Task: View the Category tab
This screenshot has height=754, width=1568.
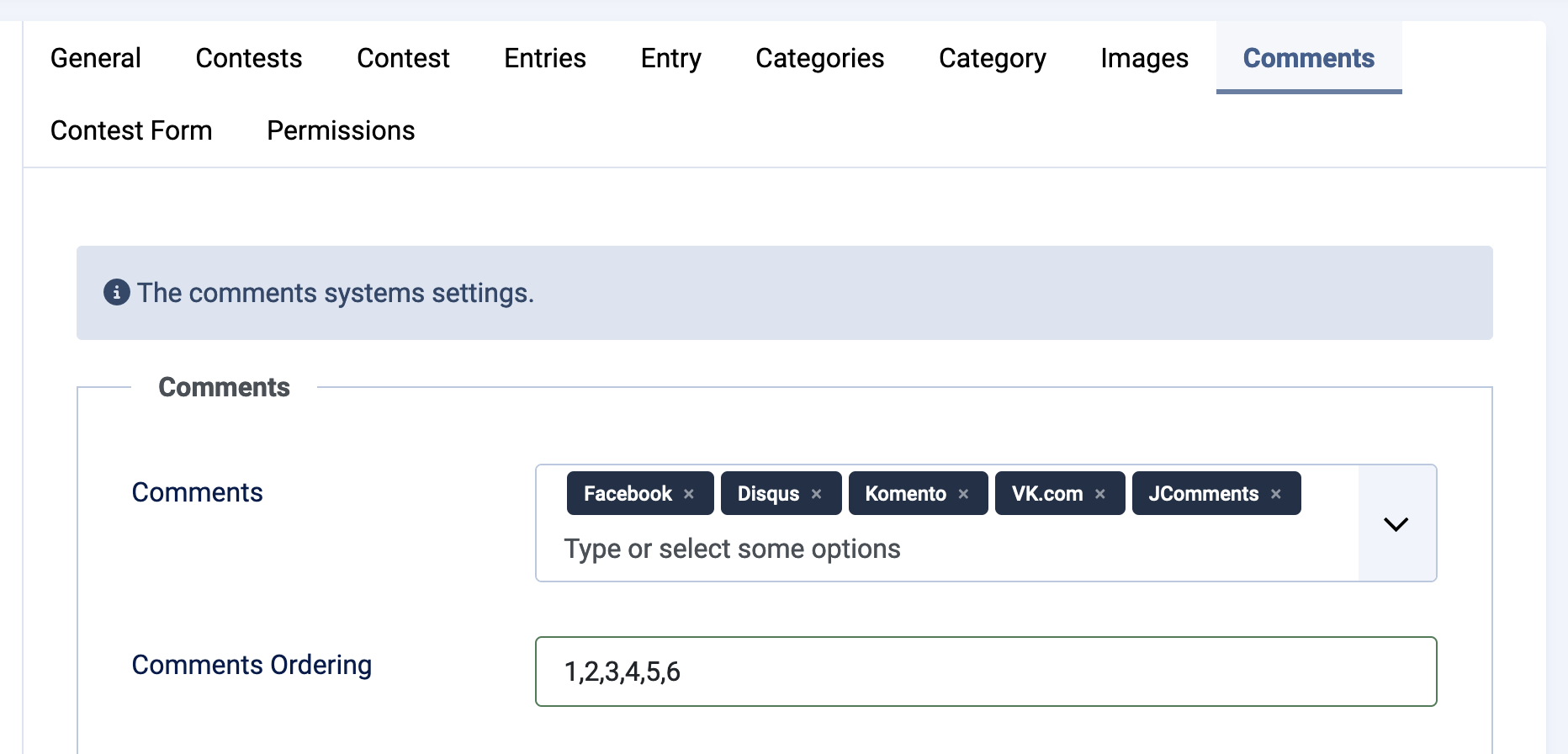Action: [993, 58]
